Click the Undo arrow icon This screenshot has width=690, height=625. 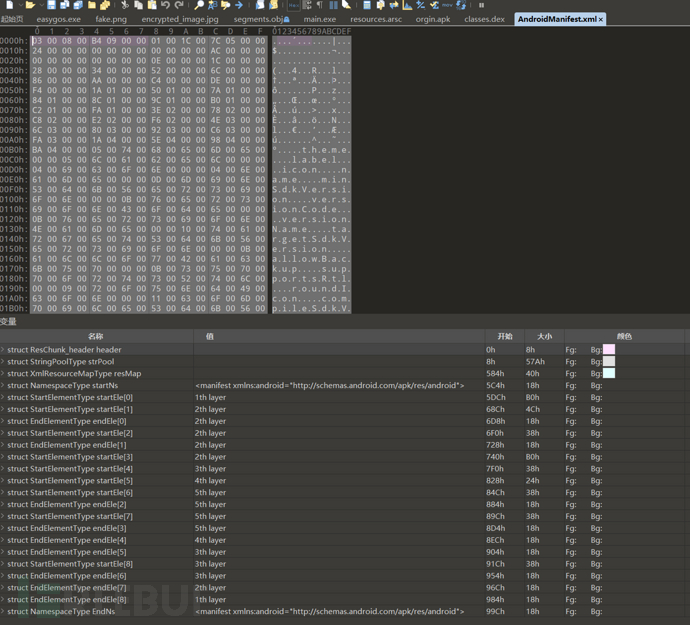point(165,5)
